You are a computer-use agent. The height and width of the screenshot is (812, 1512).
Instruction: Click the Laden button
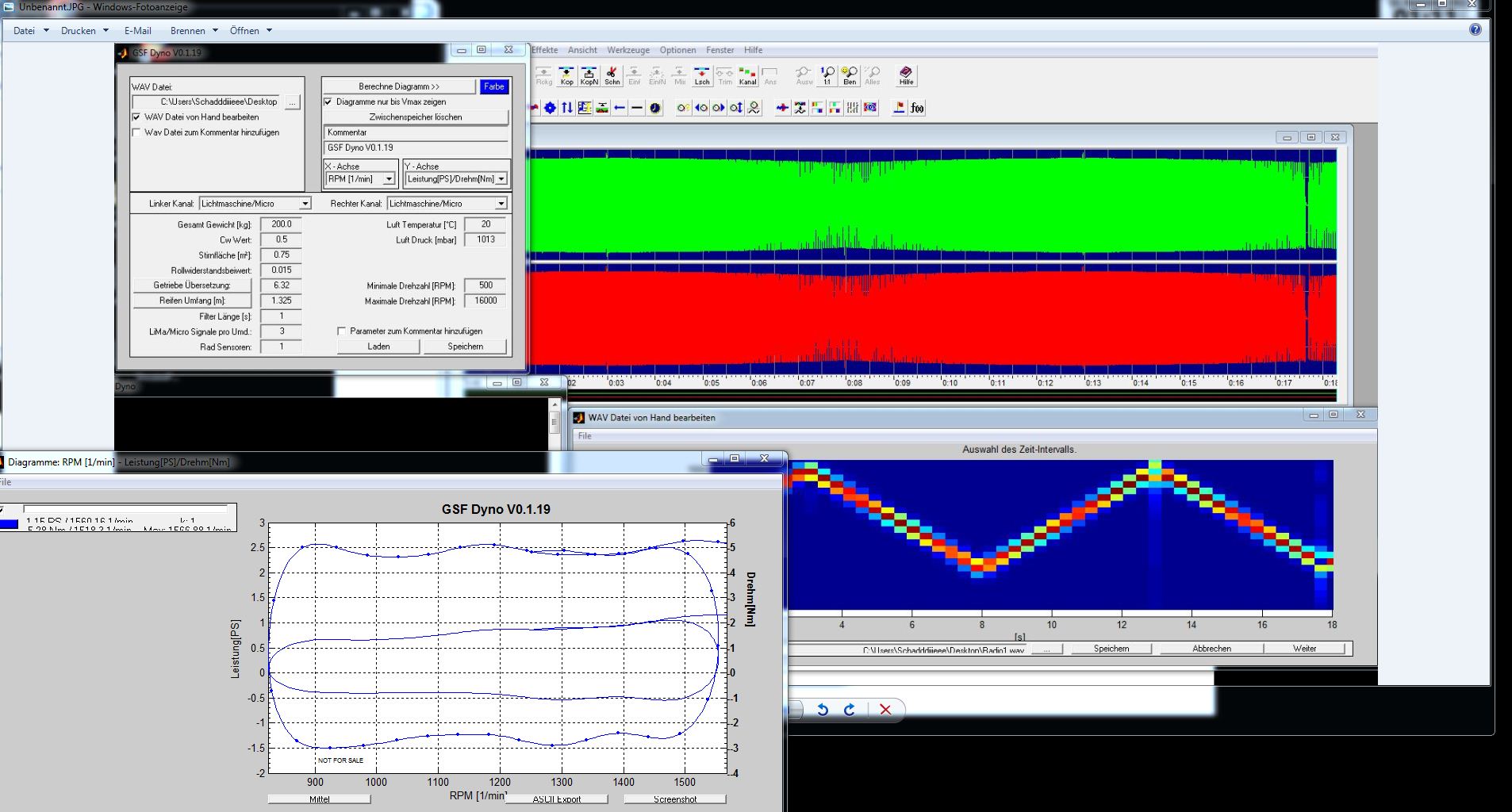[378, 347]
